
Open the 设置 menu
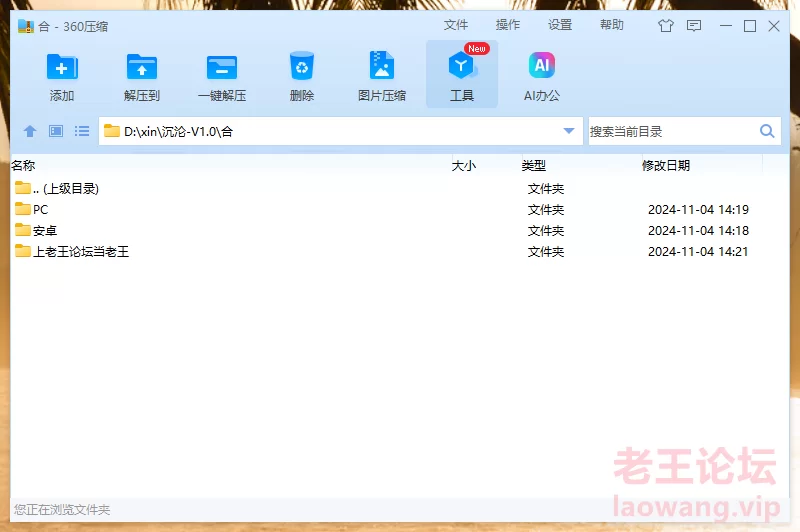click(x=560, y=25)
